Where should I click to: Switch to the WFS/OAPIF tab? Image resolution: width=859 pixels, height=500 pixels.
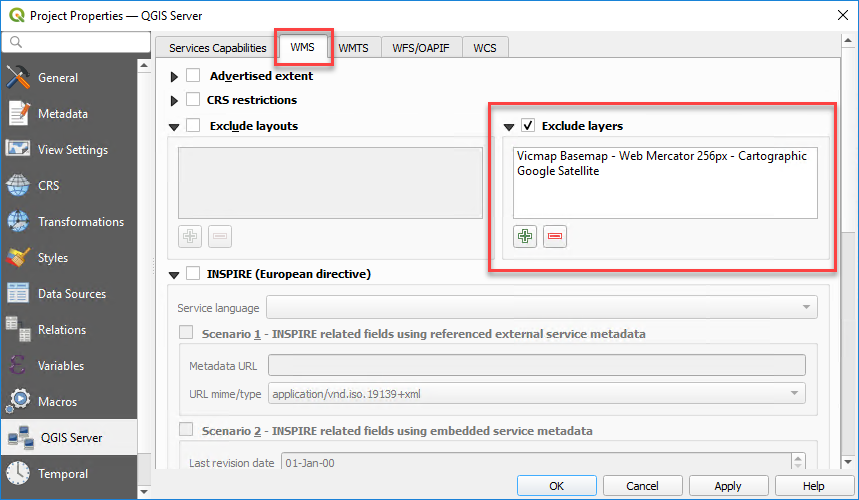tap(421, 48)
